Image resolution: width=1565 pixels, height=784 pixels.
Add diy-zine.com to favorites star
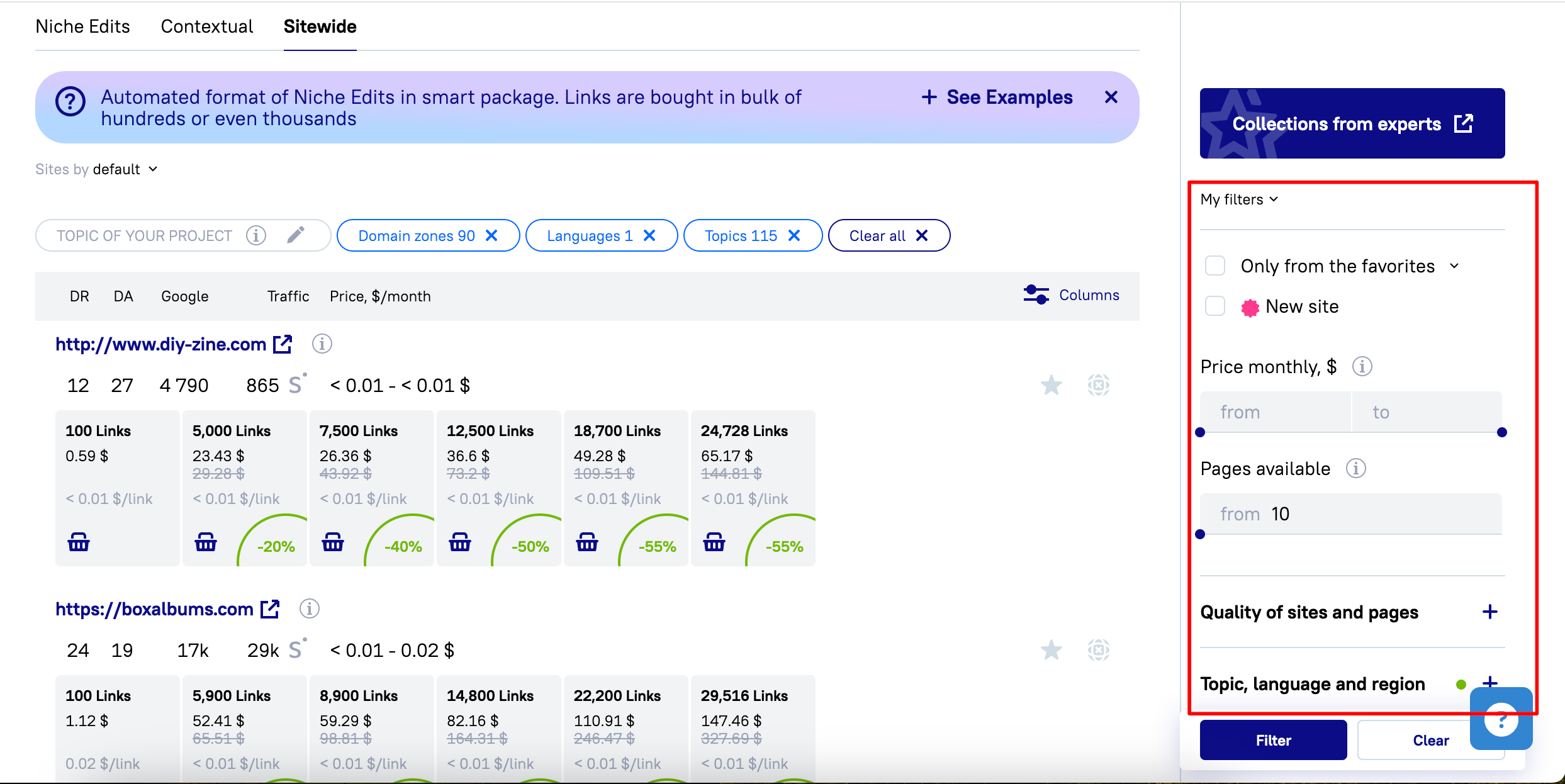(x=1052, y=385)
